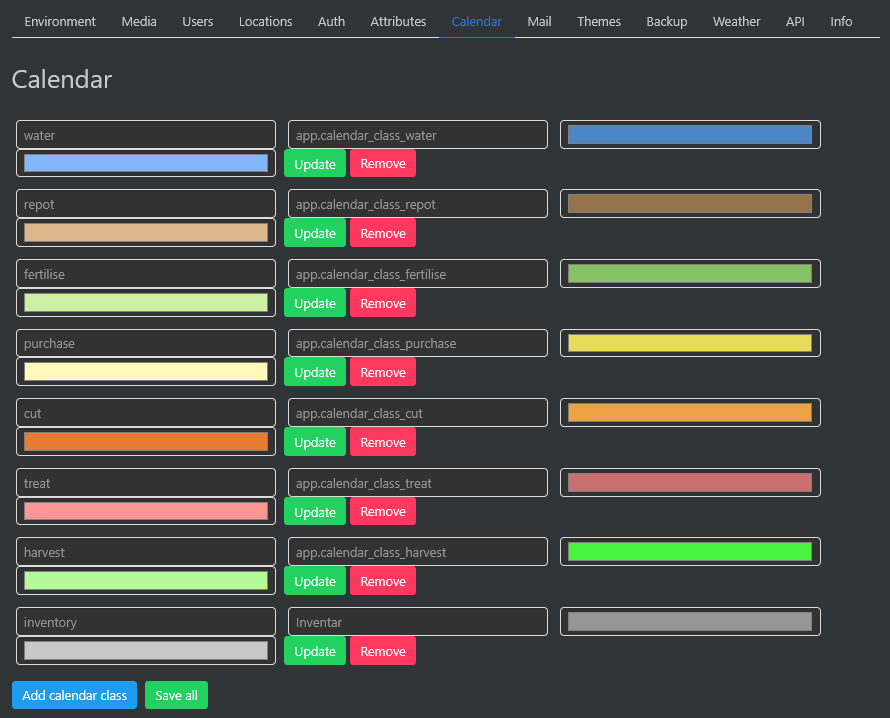This screenshot has height=718, width=890.
Task: Go to the API settings tab
Action: [794, 21]
